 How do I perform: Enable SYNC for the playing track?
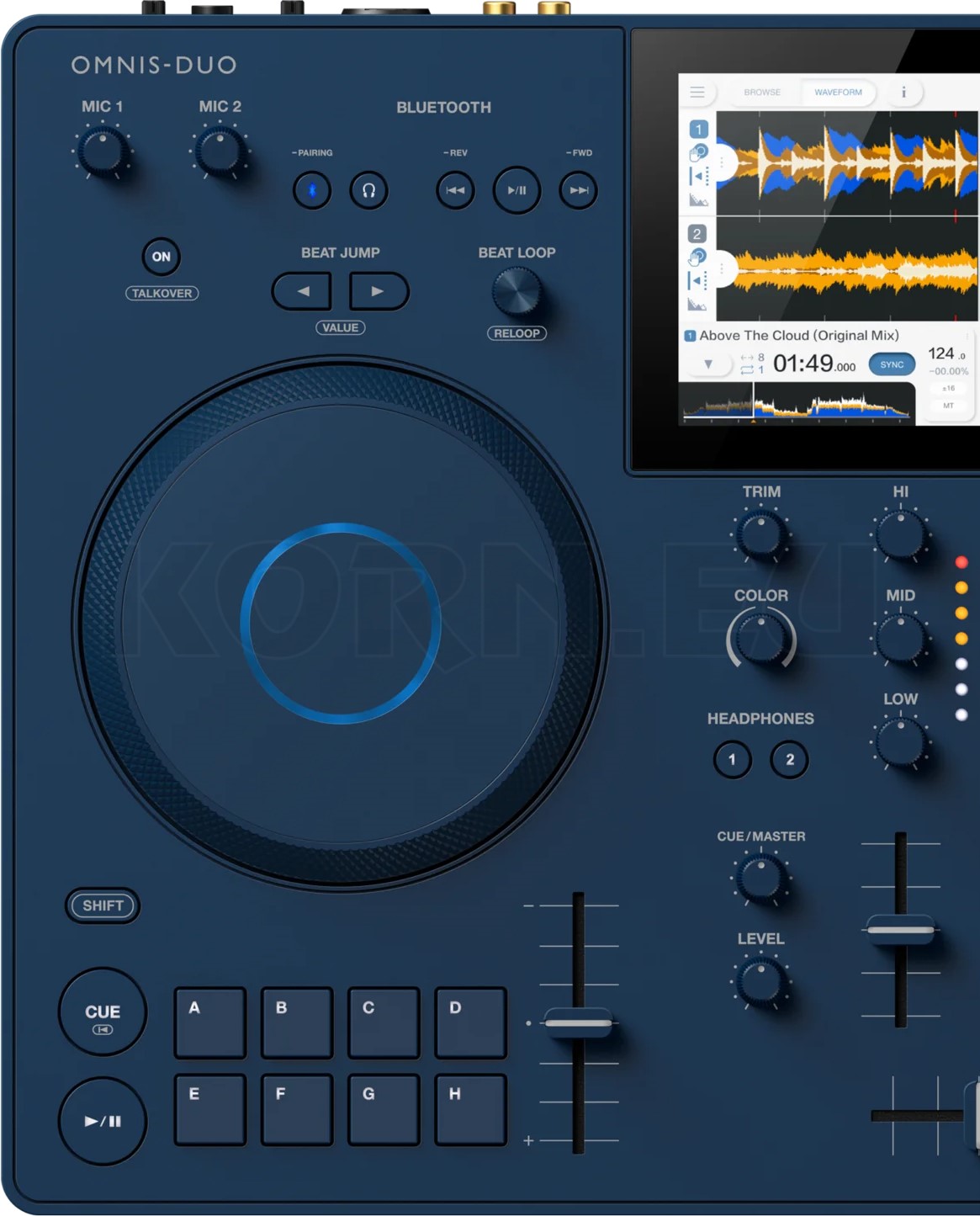click(890, 364)
